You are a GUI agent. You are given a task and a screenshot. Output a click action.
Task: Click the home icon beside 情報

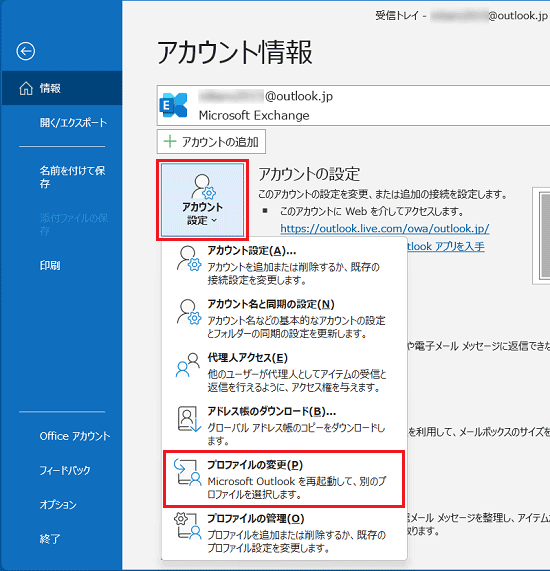(26, 88)
